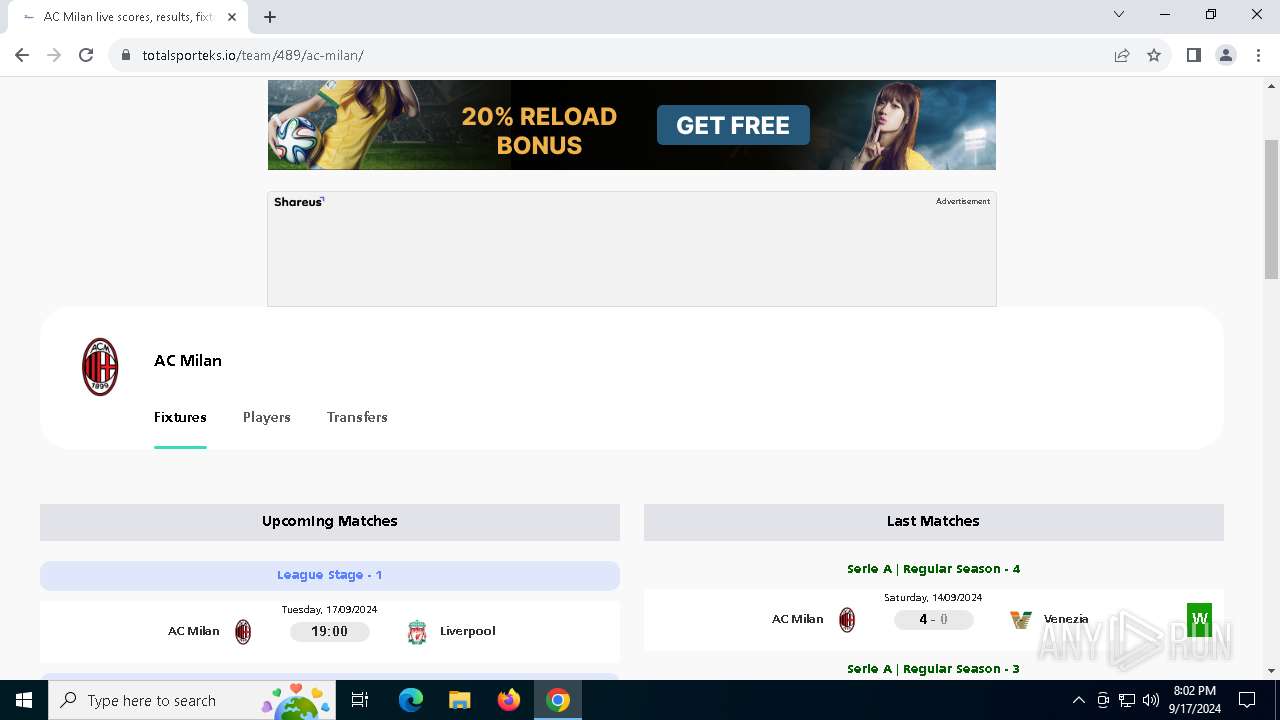Open League Stage - 1 section
This screenshot has height=720, width=1280.
330,575
